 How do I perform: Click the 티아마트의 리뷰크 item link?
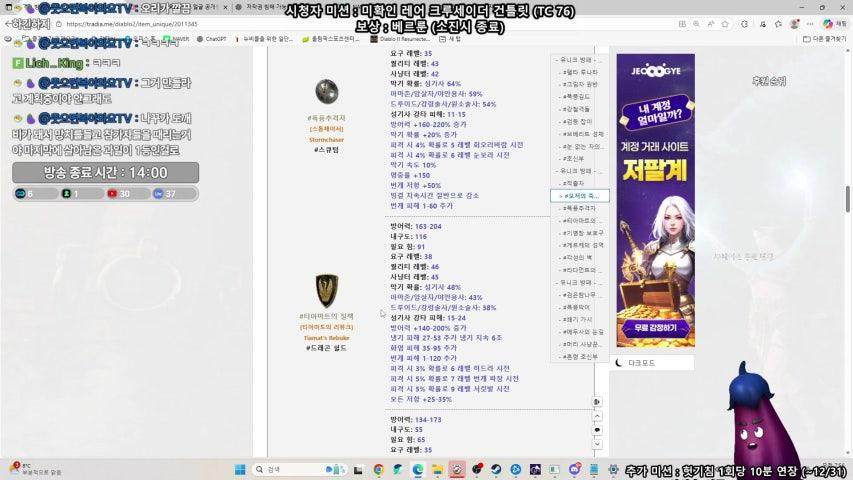[327, 327]
